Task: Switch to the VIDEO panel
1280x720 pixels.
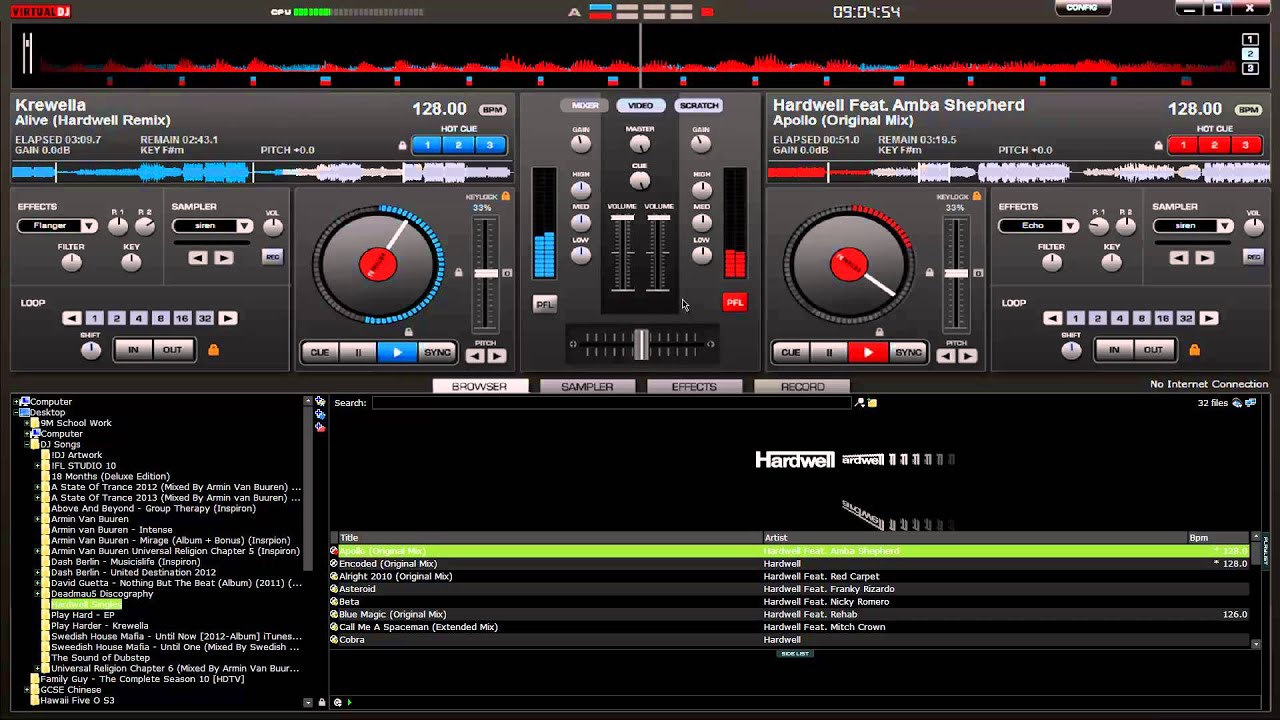Action: tap(641, 105)
